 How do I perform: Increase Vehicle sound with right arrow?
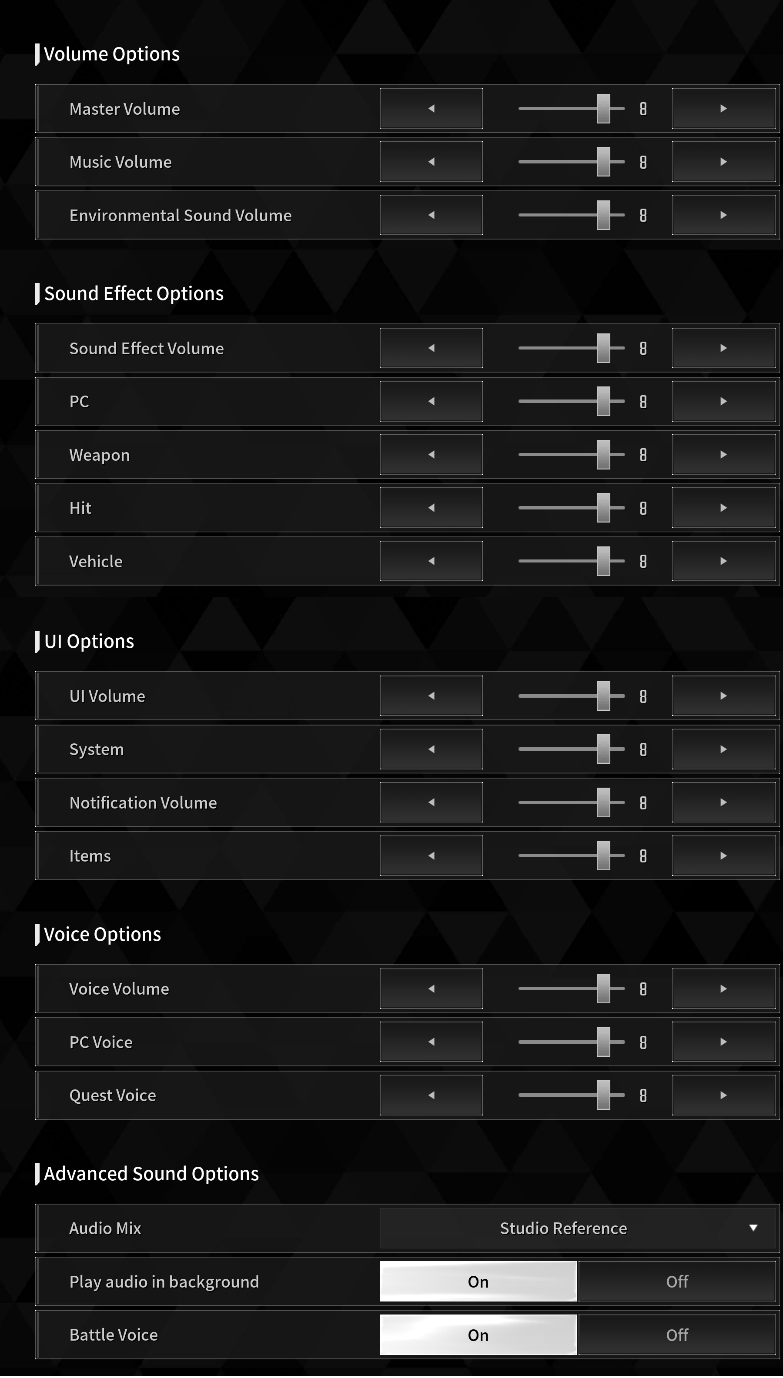pos(724,561)
